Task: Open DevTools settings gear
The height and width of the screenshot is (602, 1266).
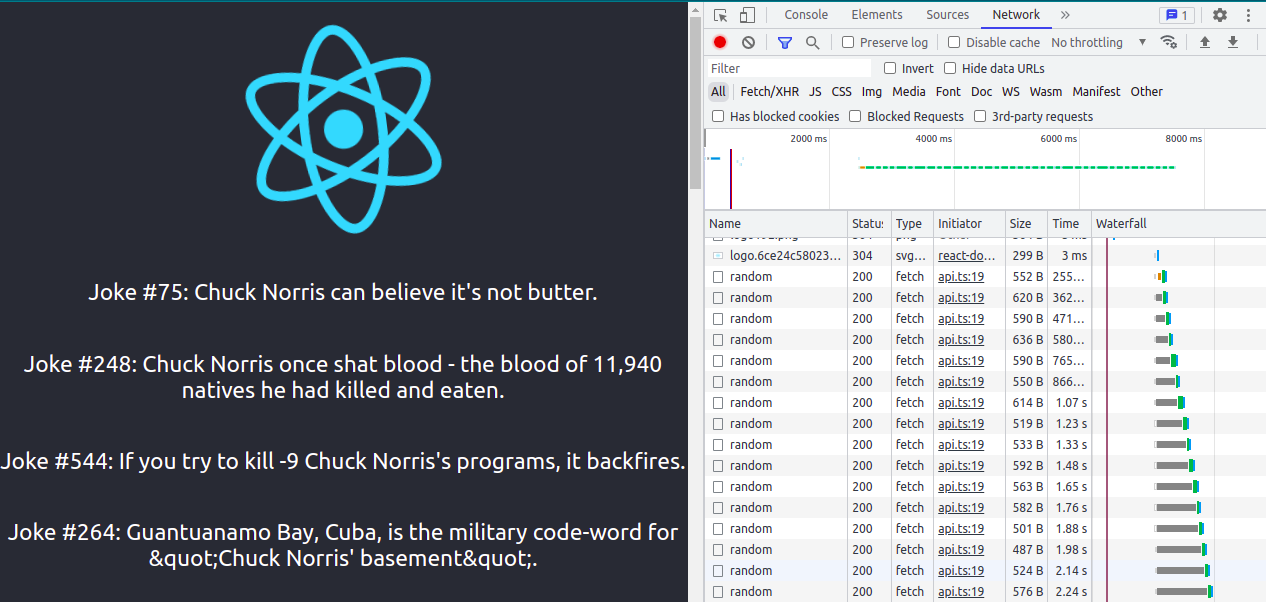Action: coord(1219,15)
